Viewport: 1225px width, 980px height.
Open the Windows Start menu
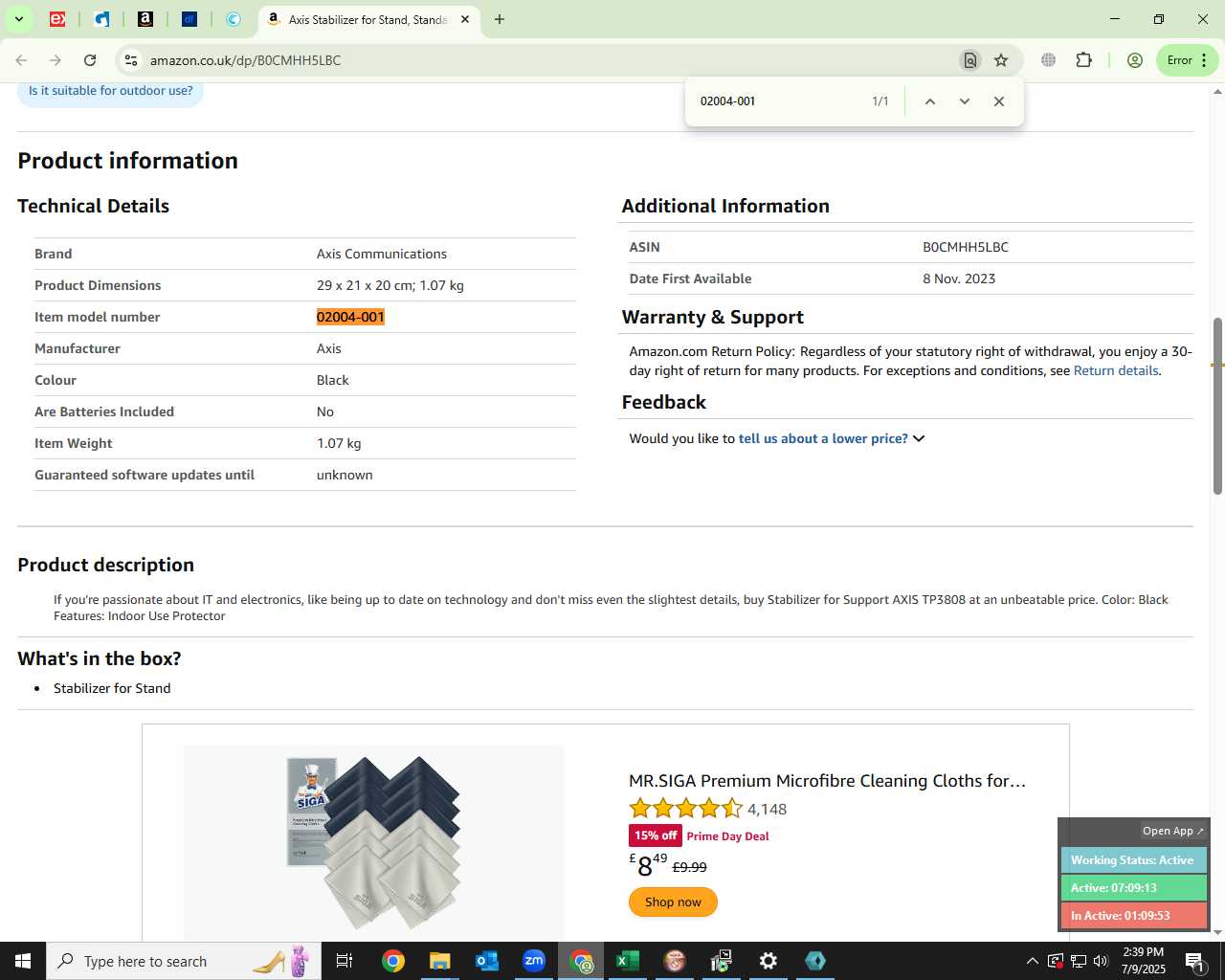tap(23, 961)
